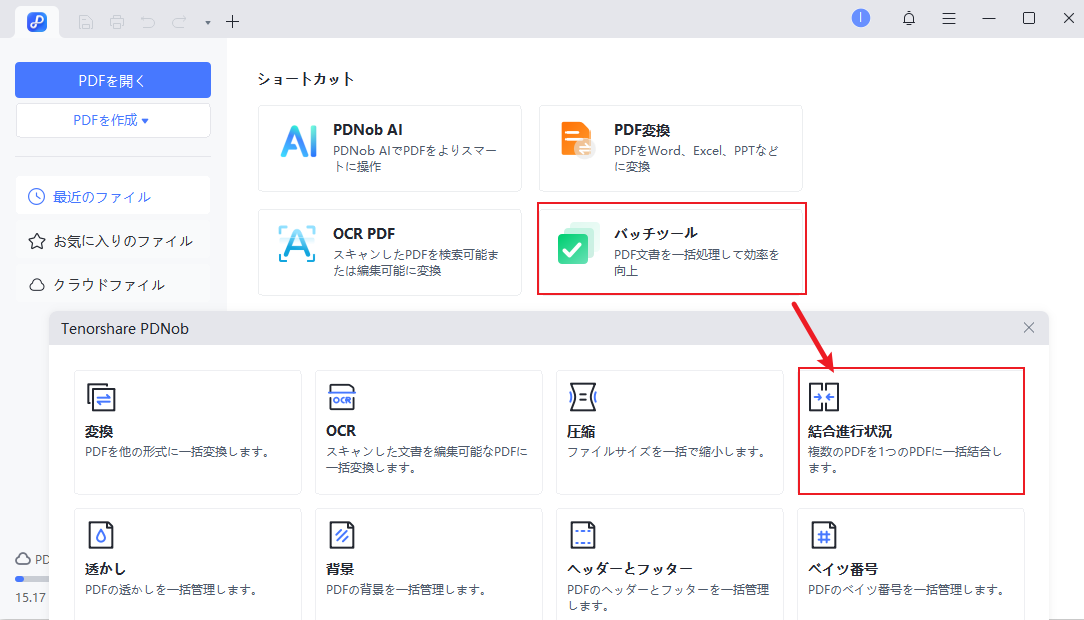Image resolution: width=1084 pixels, height=620 pixels.
Task: Click the PDFのベイツ番号を一括管理します text
Action: tap(907, 590)
